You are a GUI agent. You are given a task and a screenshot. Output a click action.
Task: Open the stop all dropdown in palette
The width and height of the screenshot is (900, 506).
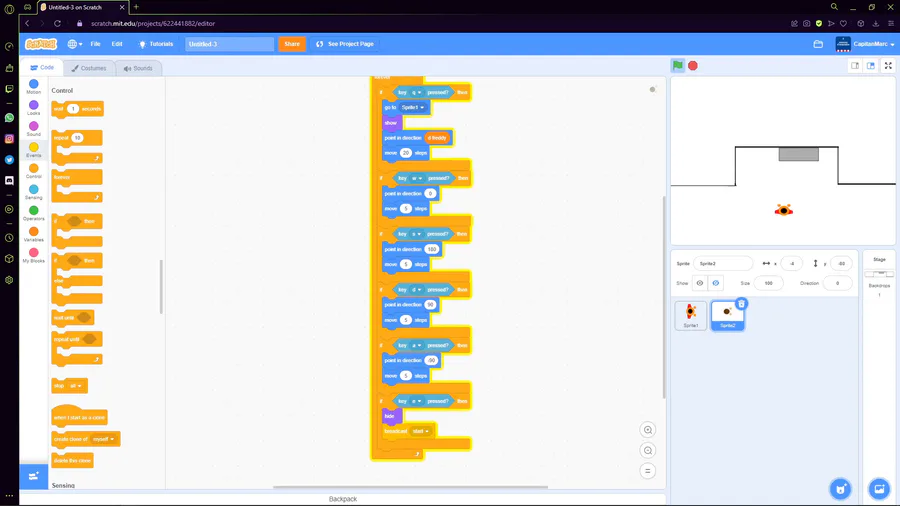[76, 386]
